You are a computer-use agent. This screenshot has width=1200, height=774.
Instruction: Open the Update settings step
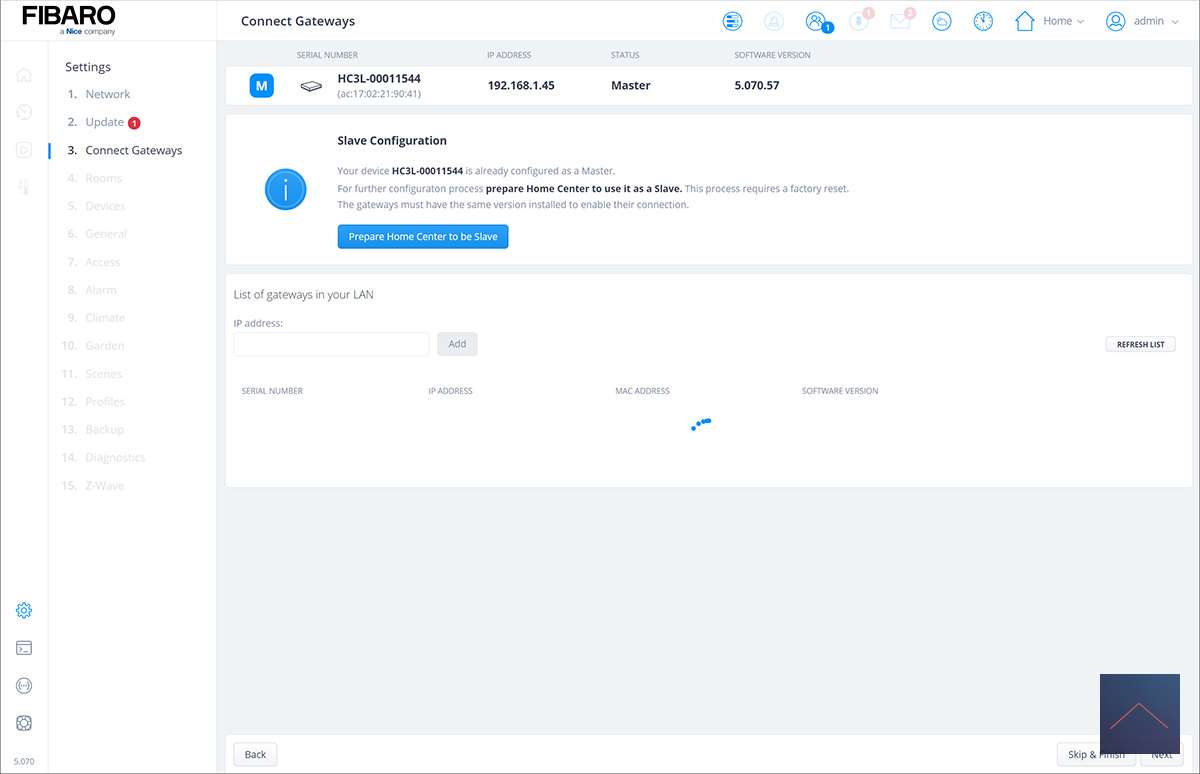pyautogui.click(x=104, y=122)
